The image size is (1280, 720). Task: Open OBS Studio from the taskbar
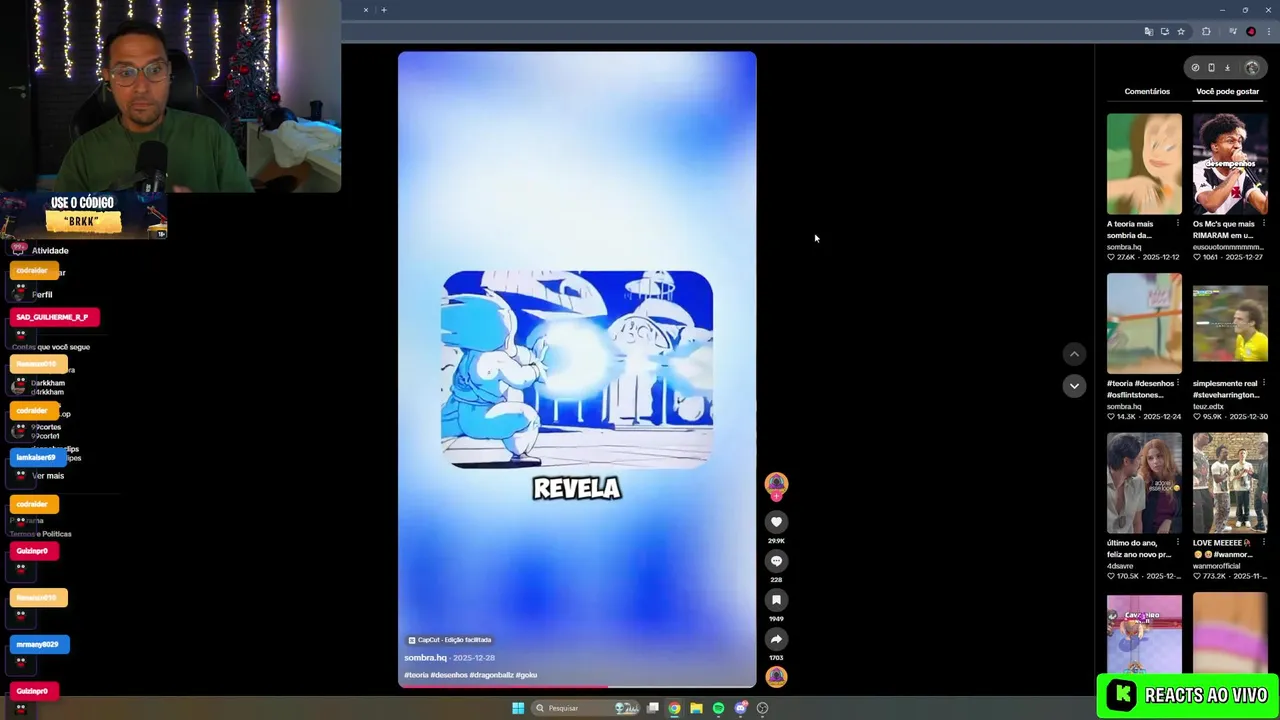(762, 708)
